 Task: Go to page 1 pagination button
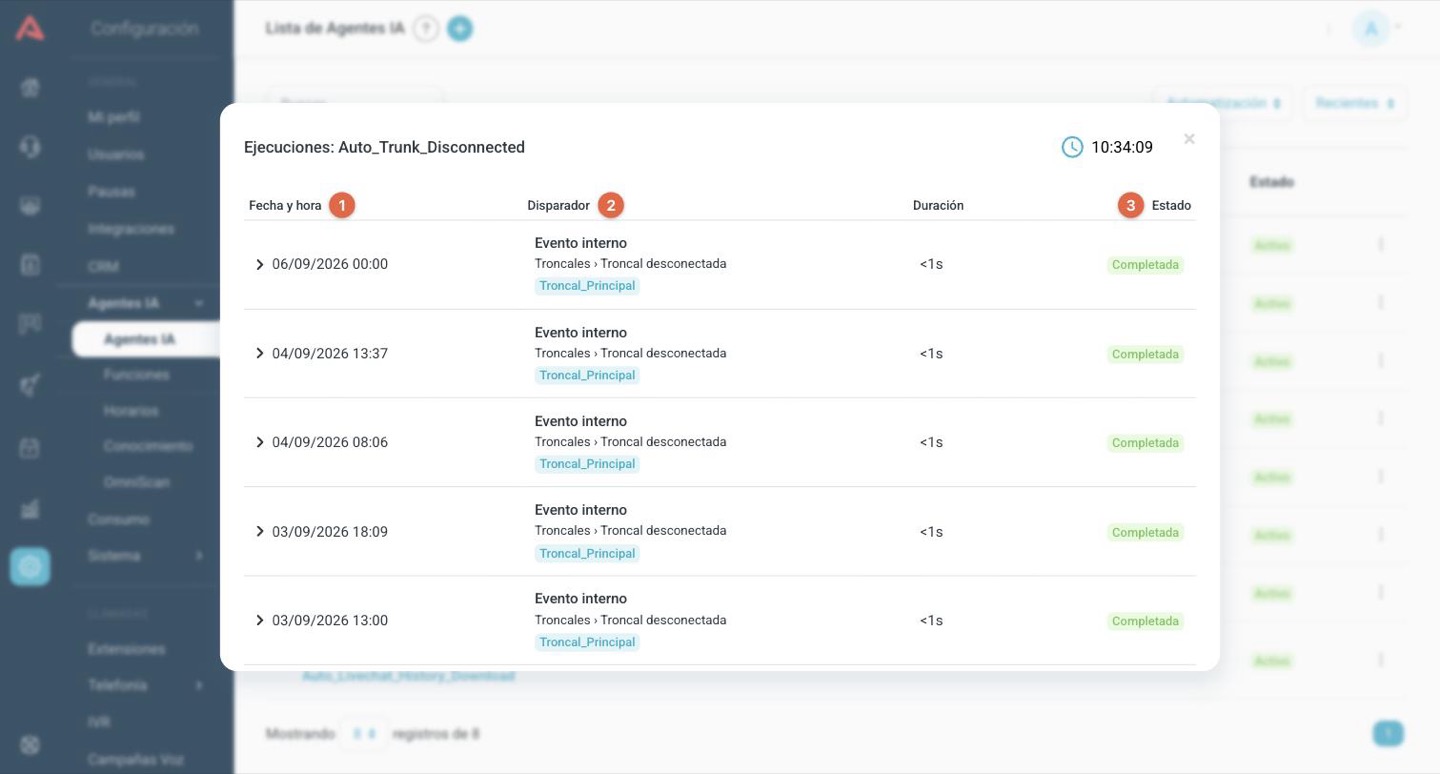1388,734
